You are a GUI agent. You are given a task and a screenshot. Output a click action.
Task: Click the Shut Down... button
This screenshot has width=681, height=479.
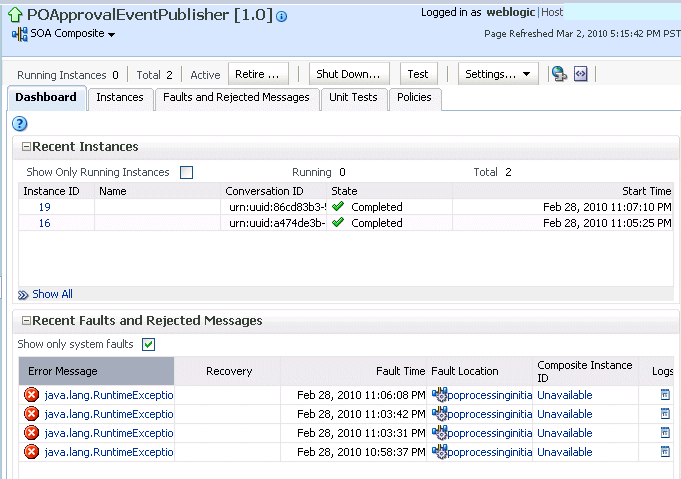[x=348, y=74]
